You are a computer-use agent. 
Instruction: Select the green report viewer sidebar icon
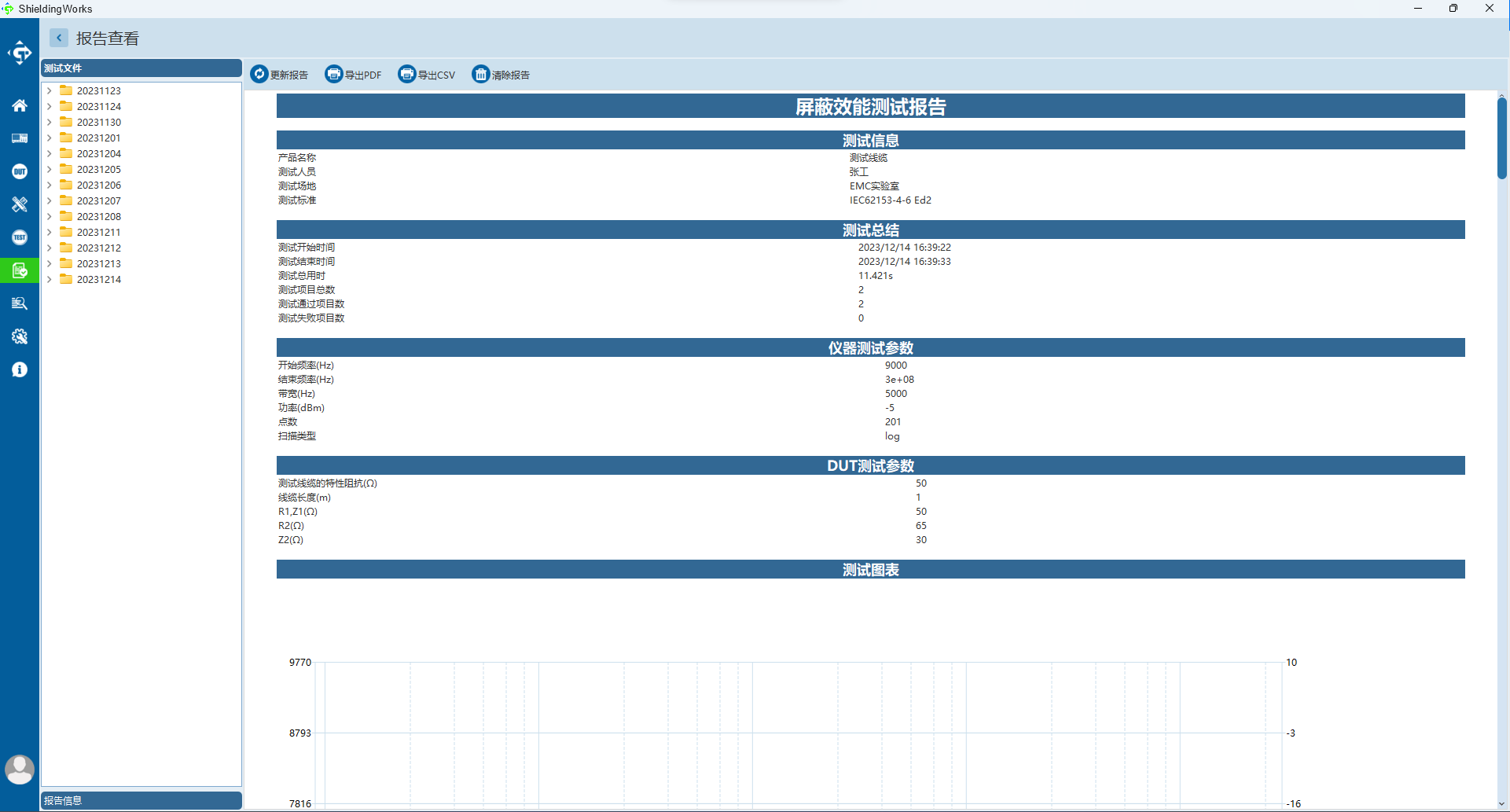click(x=20, y=270)
